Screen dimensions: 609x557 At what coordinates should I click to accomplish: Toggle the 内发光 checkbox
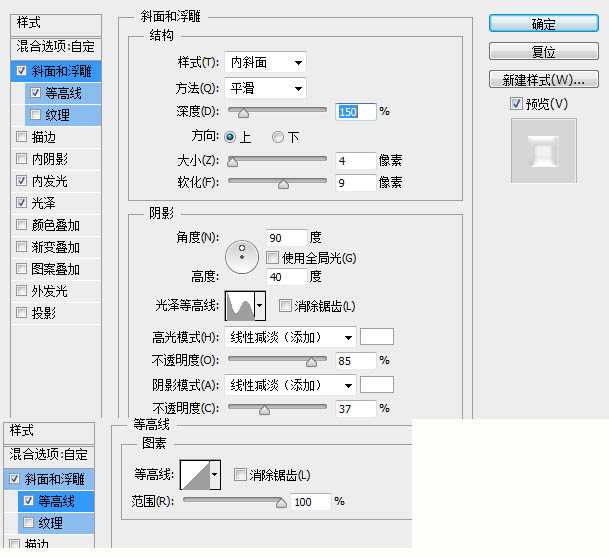point(21,180)
